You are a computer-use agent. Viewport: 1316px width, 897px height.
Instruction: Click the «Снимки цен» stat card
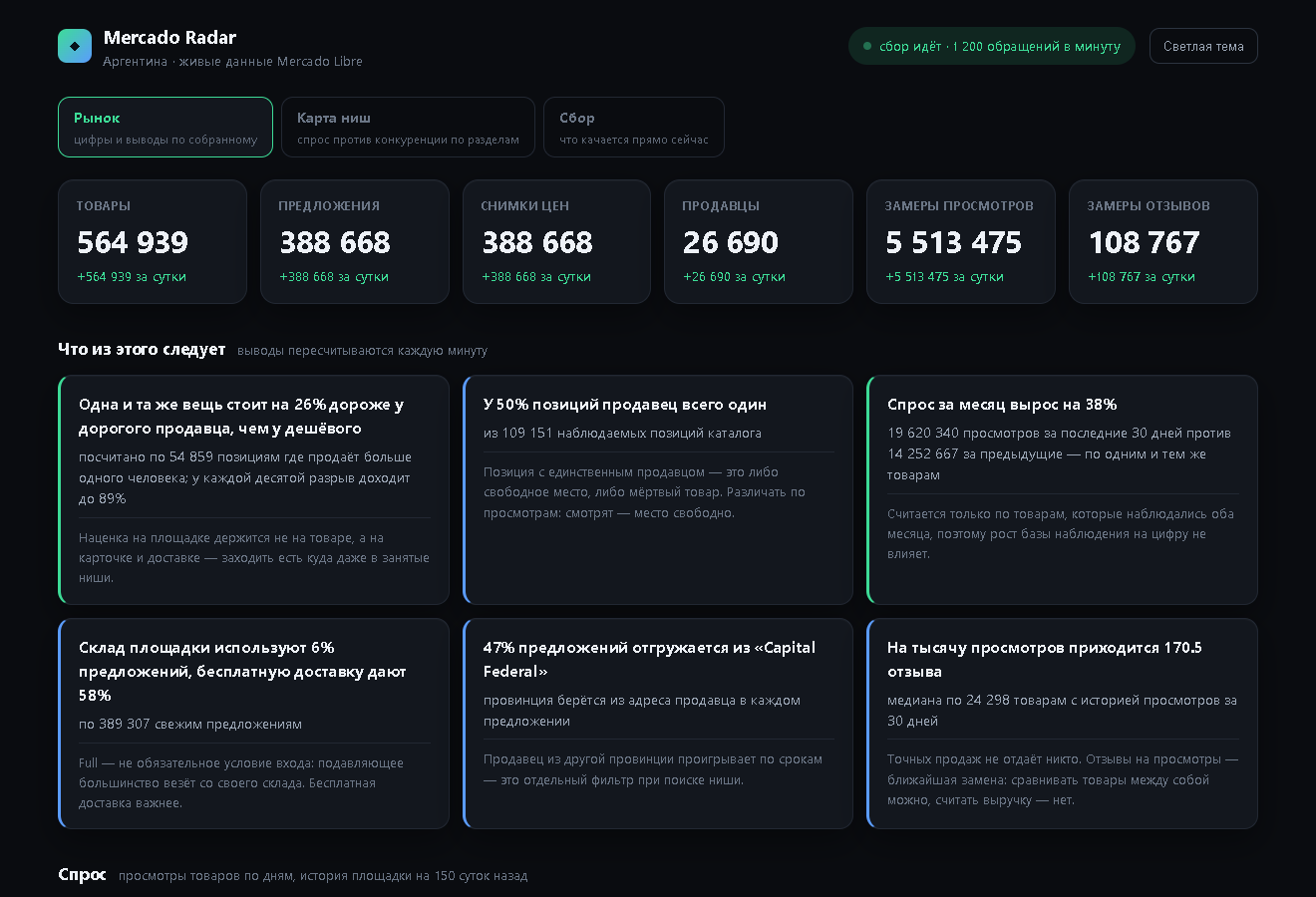click(556, 241)
